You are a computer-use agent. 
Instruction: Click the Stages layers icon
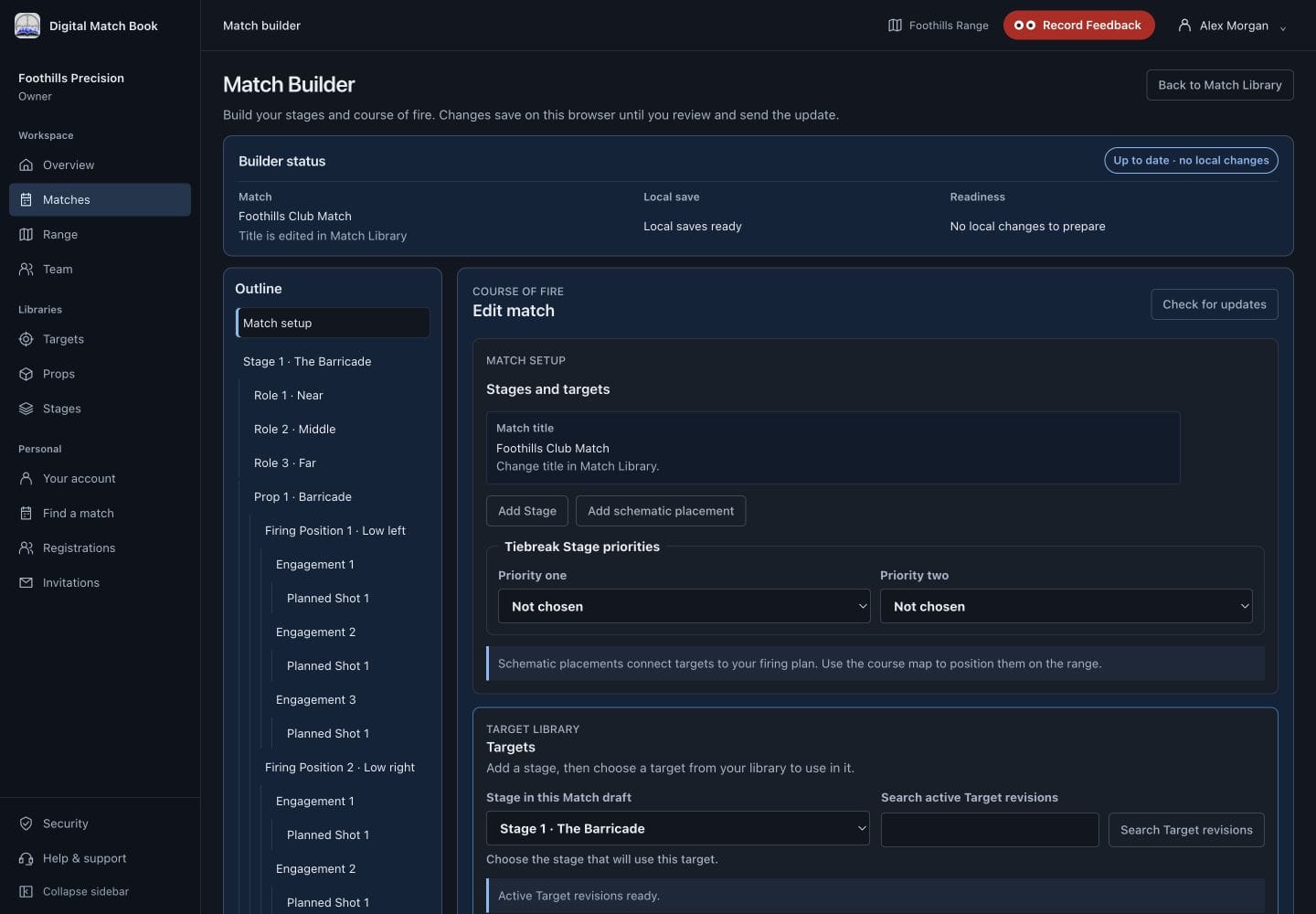point(26,409)
